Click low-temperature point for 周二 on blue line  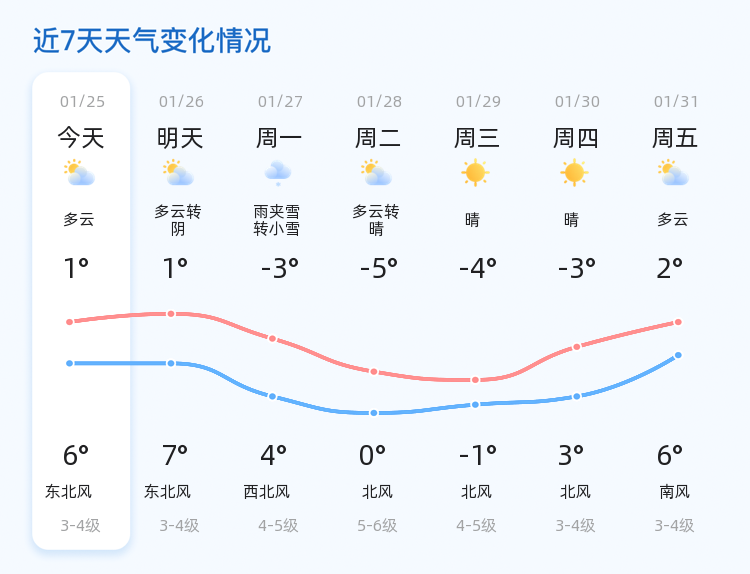[374, 413]
